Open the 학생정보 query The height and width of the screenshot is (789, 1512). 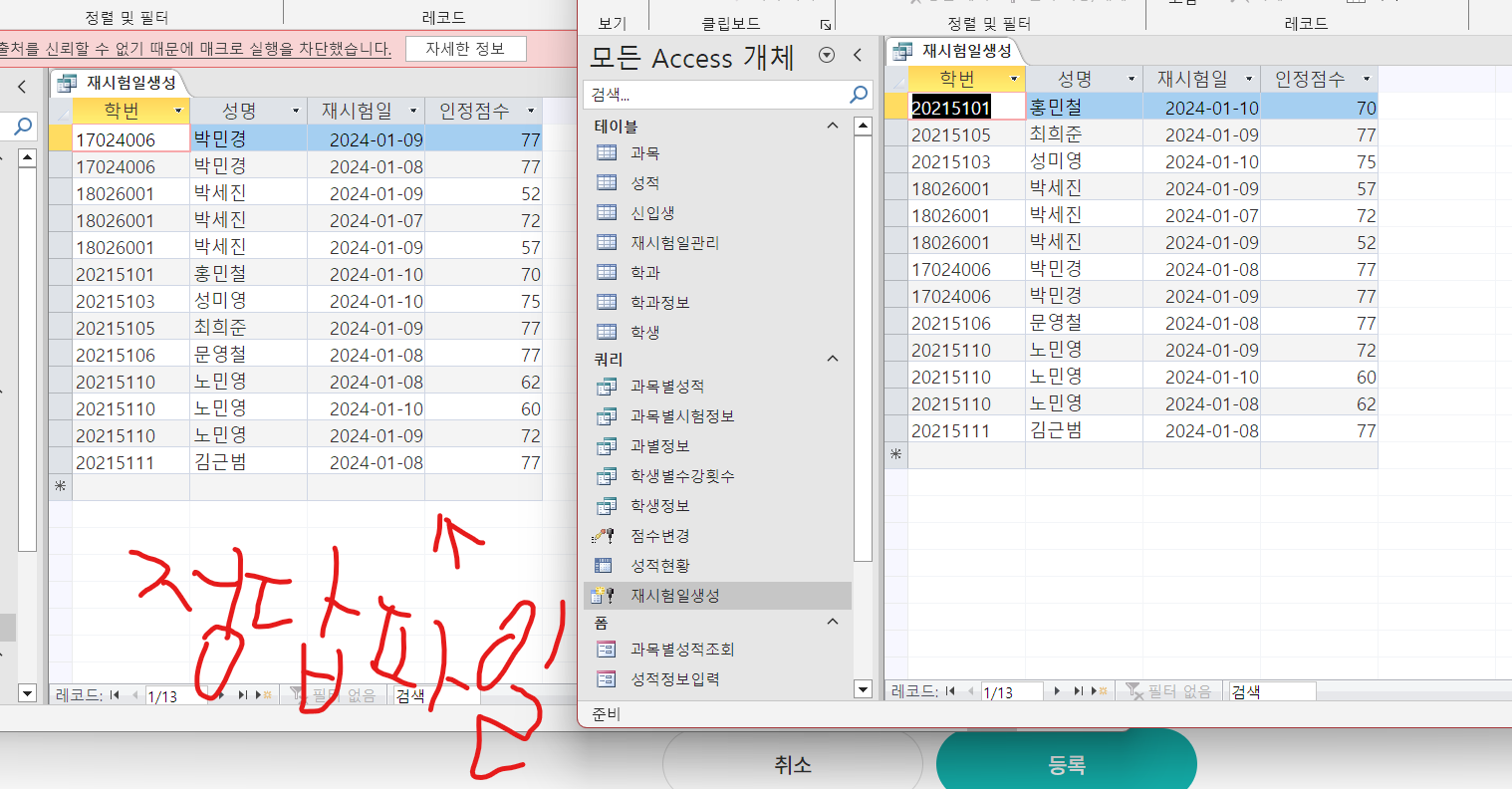click(659, 506)
